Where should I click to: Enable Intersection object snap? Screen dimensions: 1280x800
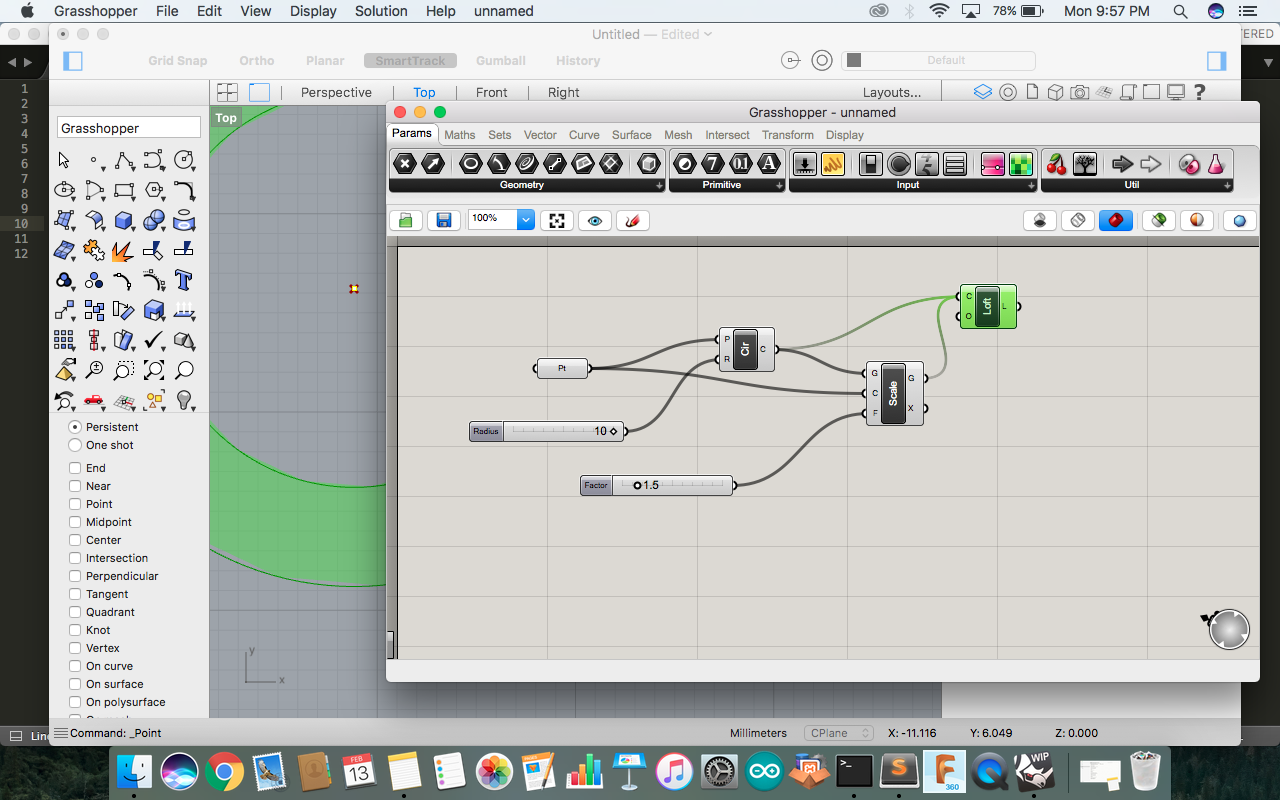point(75,558)
